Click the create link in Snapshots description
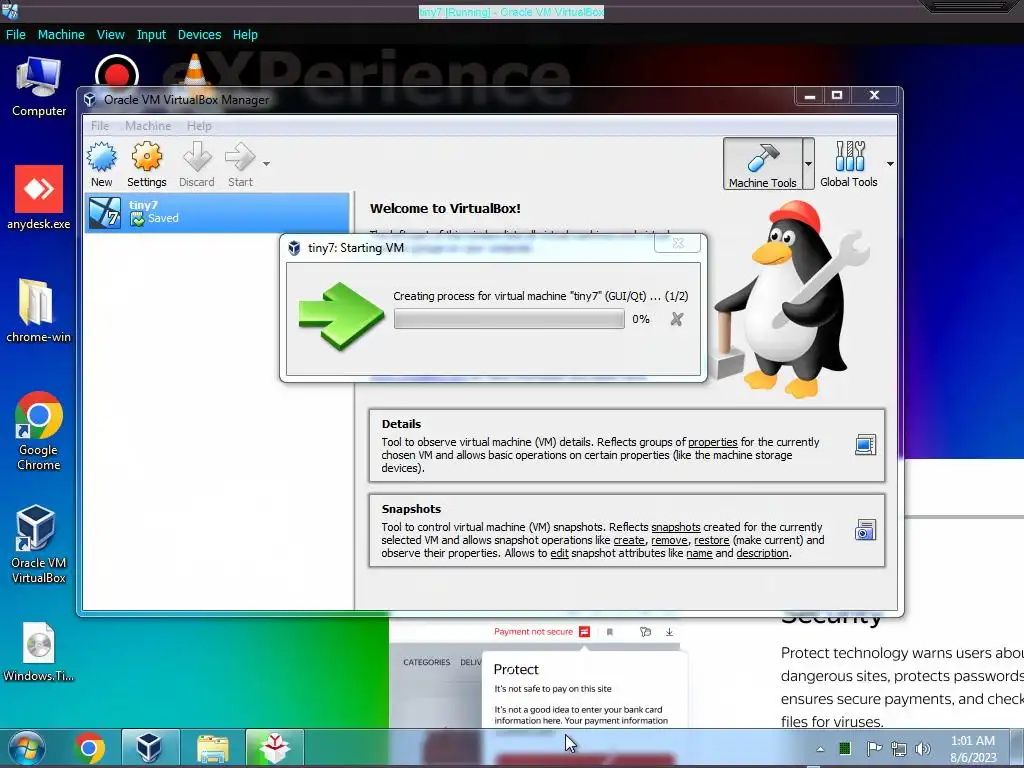This screenshot has width=1024, height=768. (629, 540)
